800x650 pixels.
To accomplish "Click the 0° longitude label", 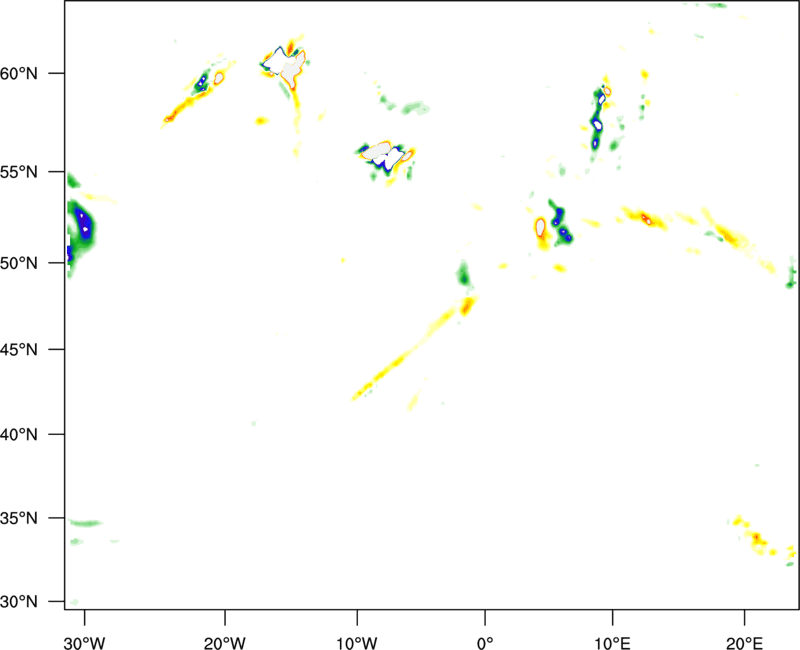I will (485, 643).
